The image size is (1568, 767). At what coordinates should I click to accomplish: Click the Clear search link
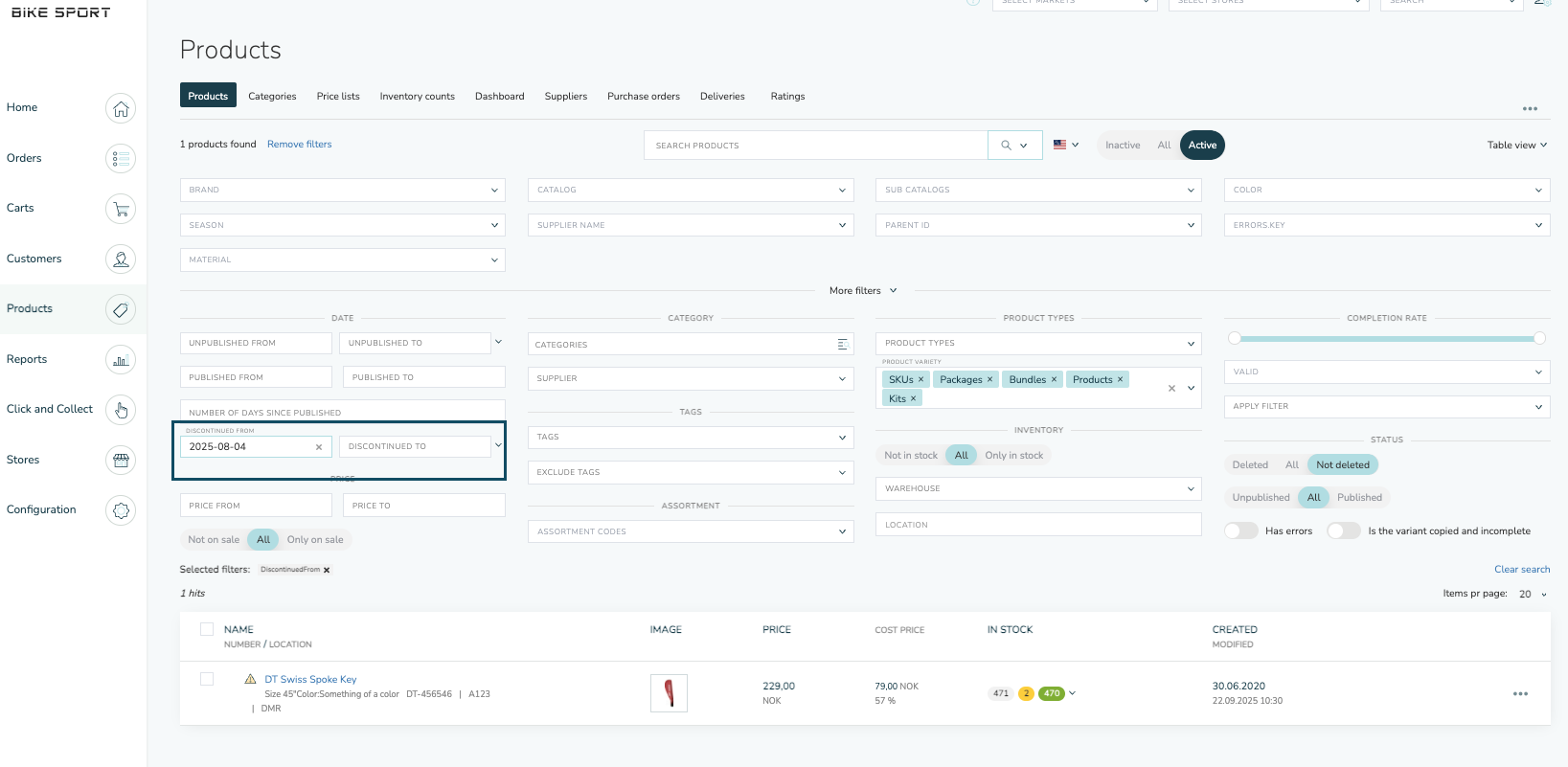1521,570
